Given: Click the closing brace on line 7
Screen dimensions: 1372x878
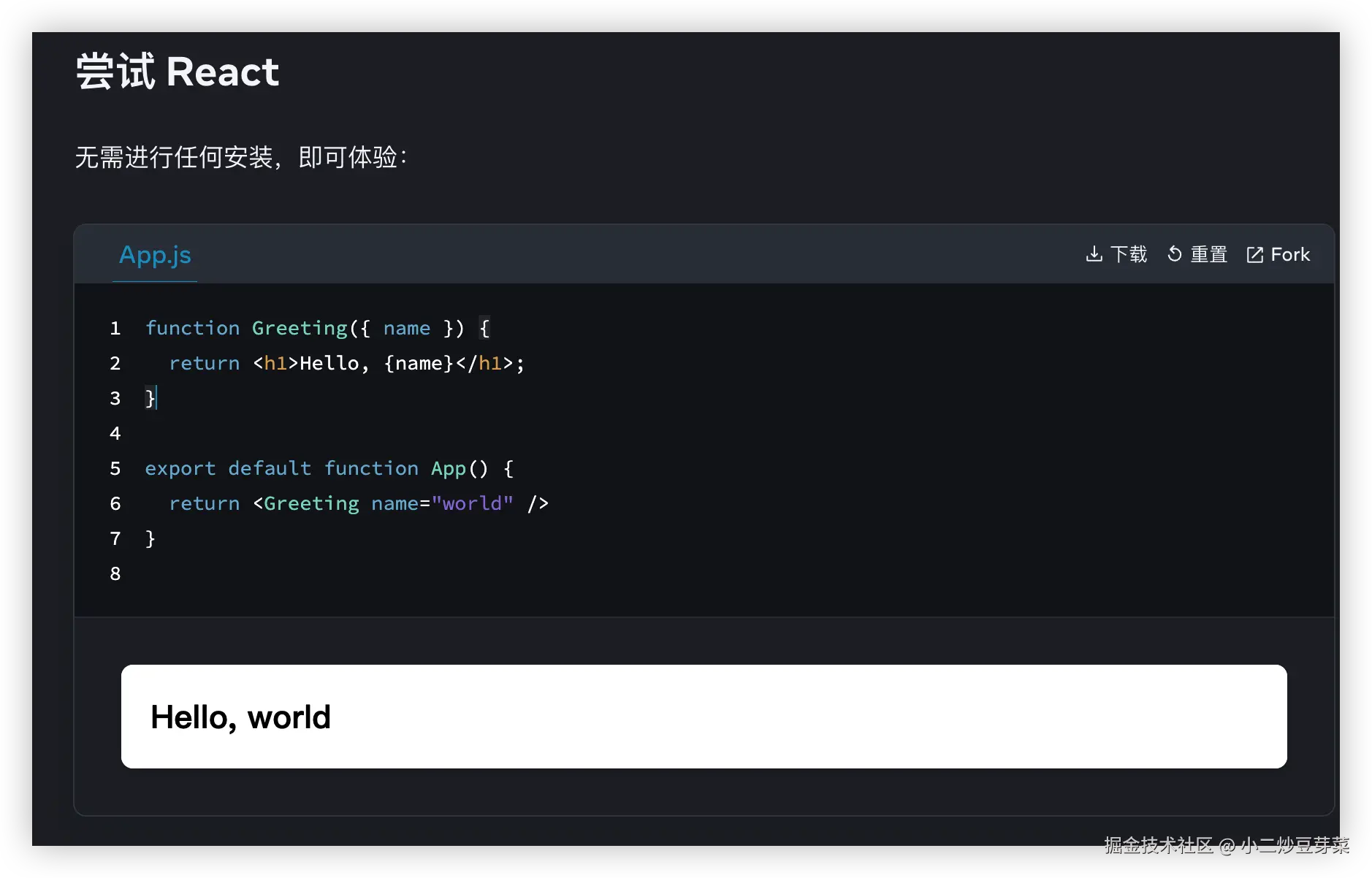Looking at the screenshot, I should [x=150, y=538].
